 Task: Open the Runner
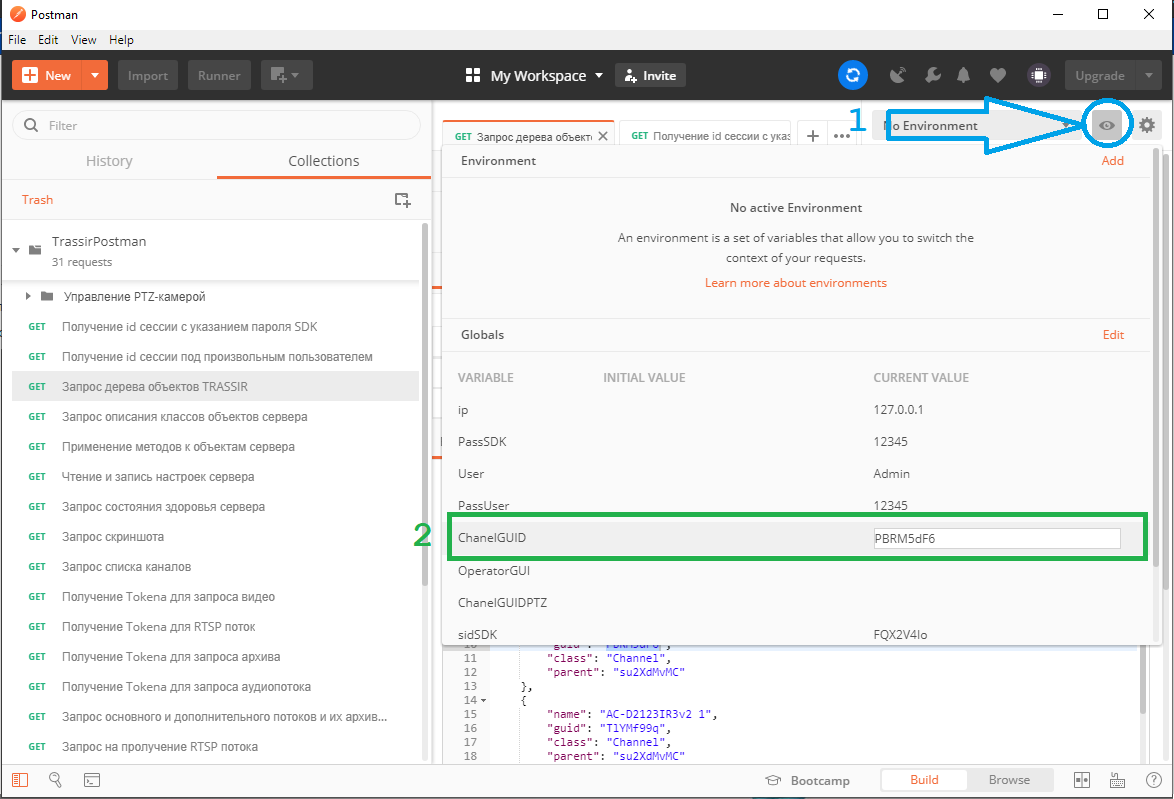[219, 75]
